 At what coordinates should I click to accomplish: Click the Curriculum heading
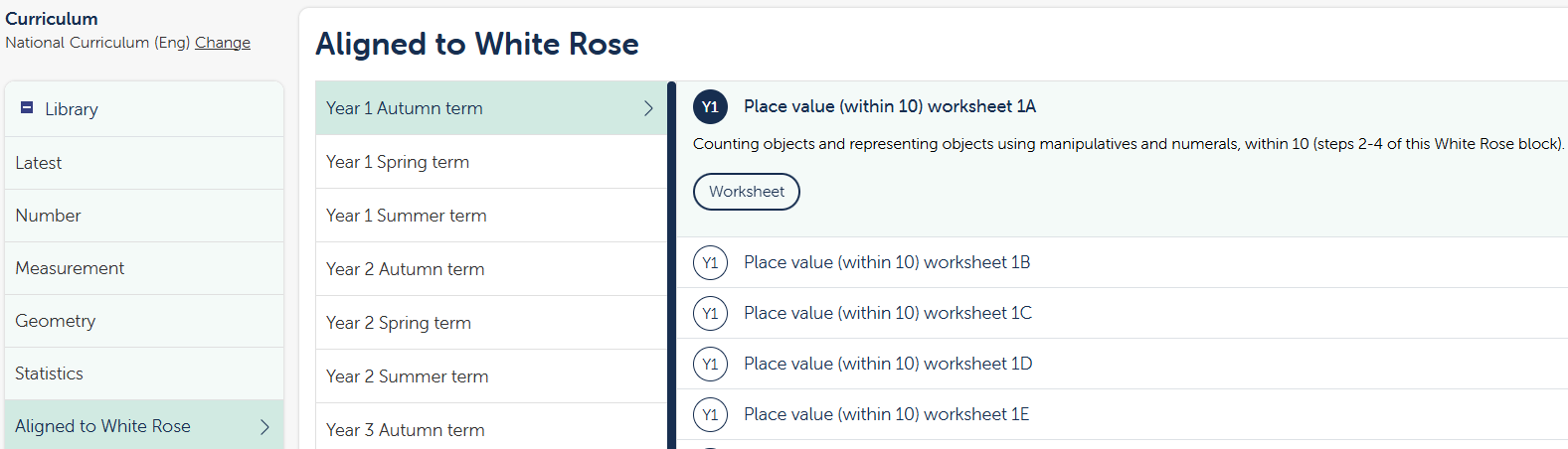(x=52, y=19)
